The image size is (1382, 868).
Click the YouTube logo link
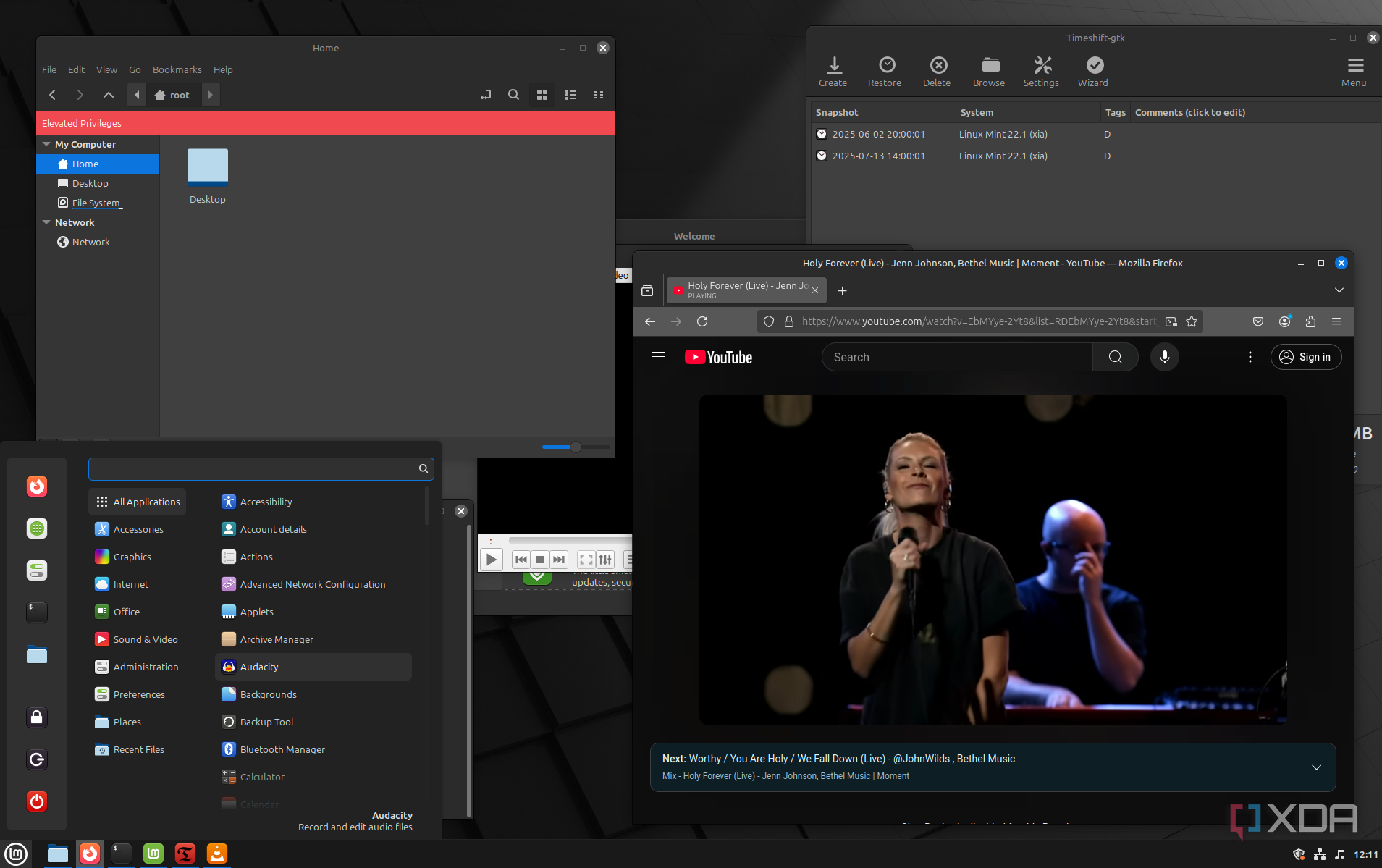click(719, 357)
